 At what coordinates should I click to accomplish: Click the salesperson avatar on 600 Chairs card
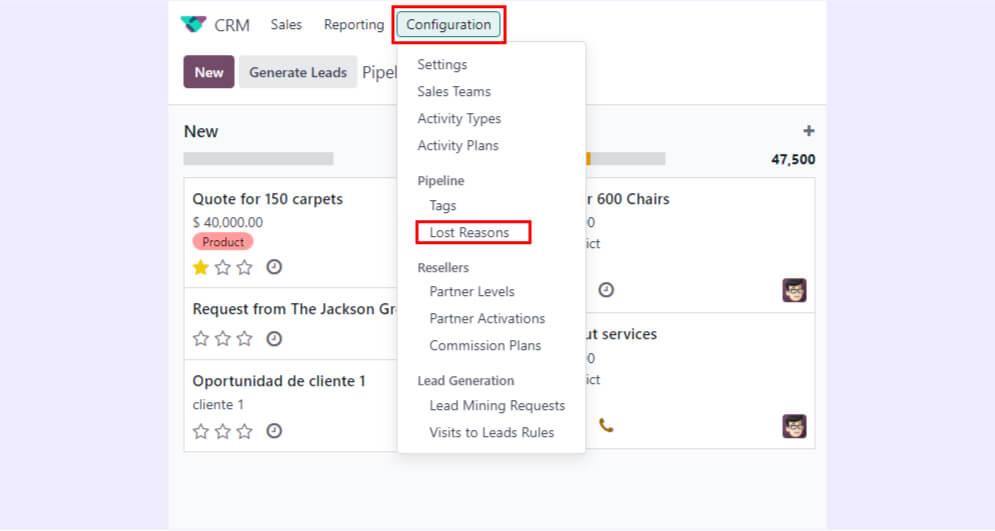point(794,290)
